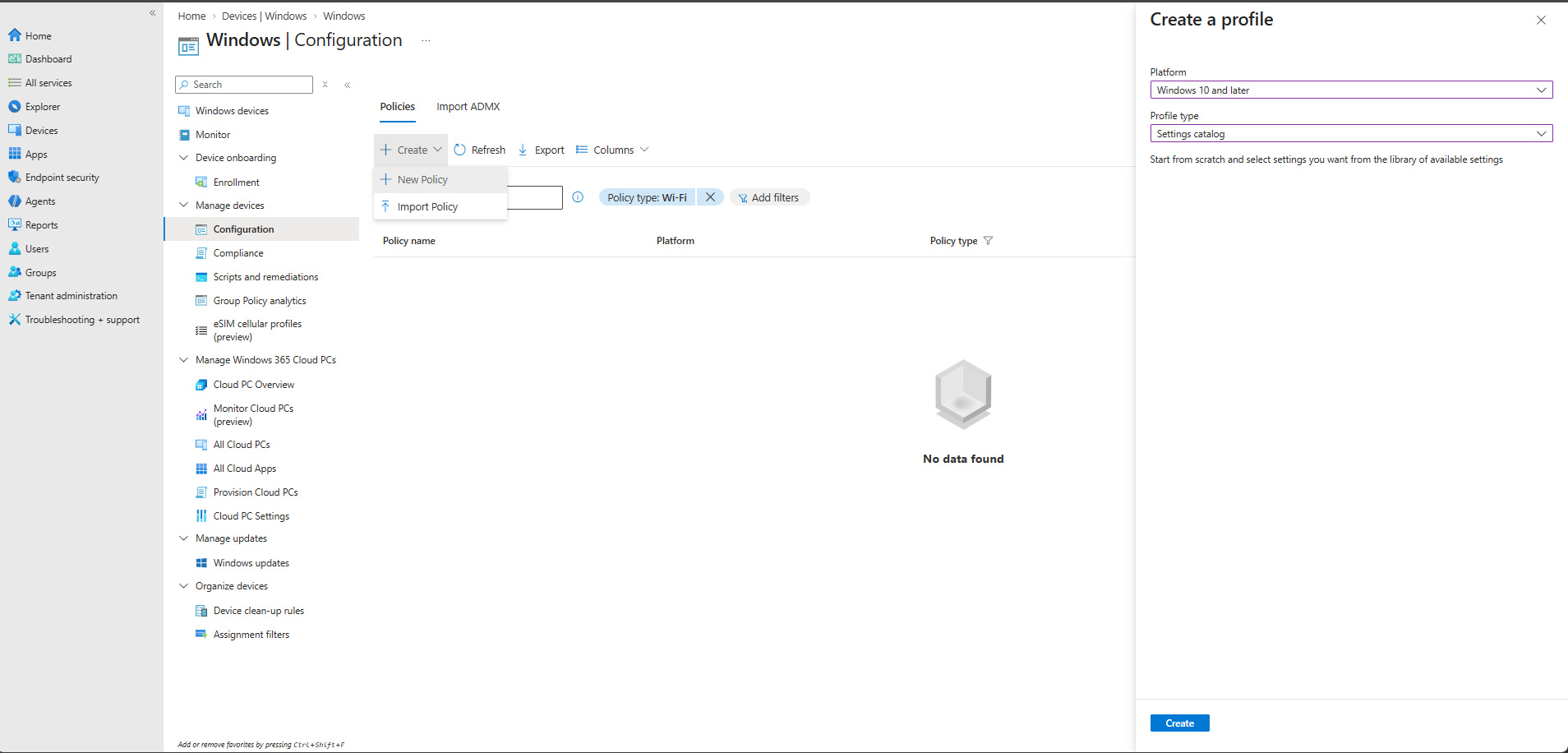Sort by Policy name column header
Screen dimensions: 1568x753
tap(409, 241)
